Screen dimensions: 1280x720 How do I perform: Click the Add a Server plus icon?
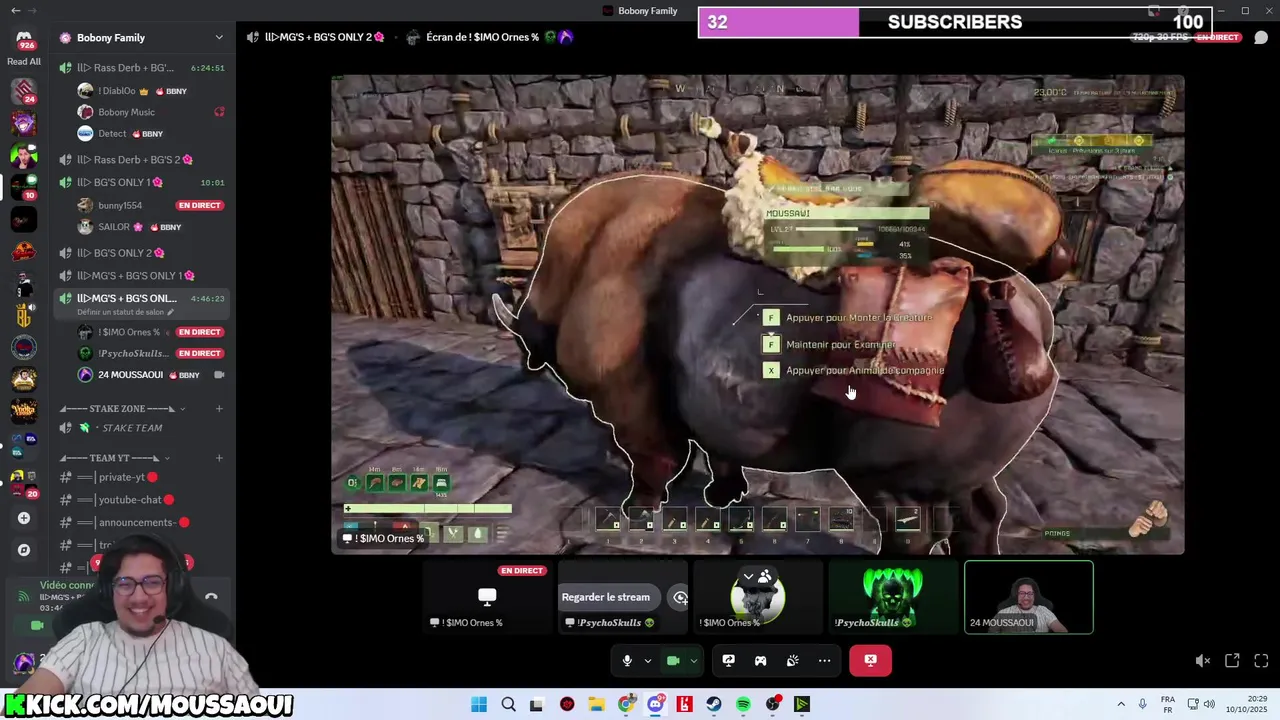[24, 518]
